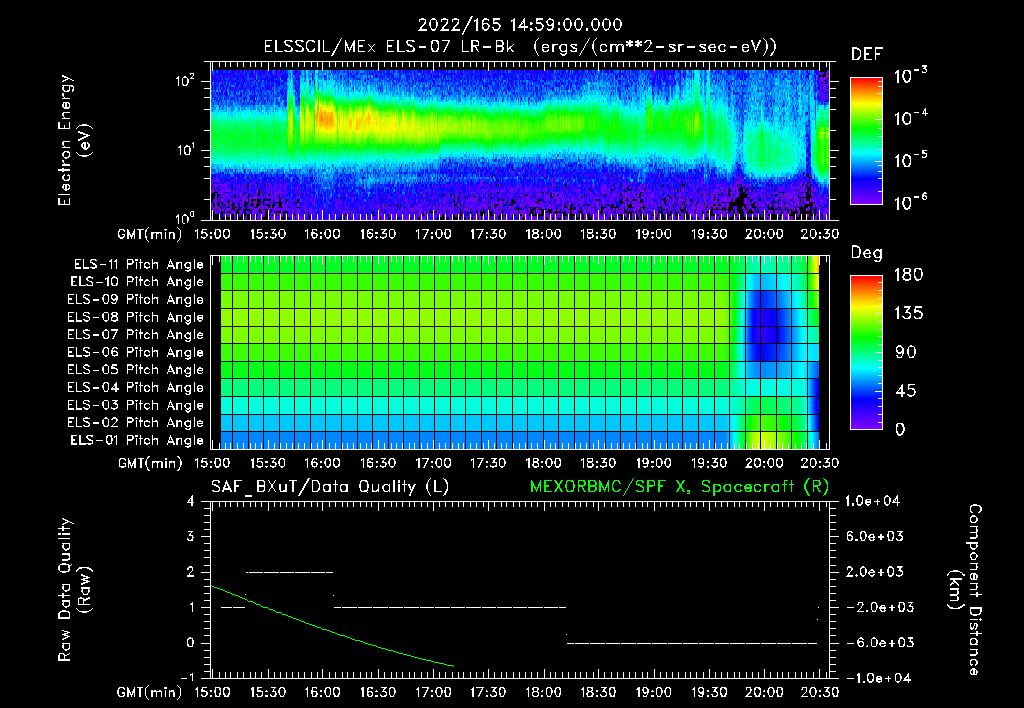Click the red intensity peak in the spectrogram

coord(325,118)
